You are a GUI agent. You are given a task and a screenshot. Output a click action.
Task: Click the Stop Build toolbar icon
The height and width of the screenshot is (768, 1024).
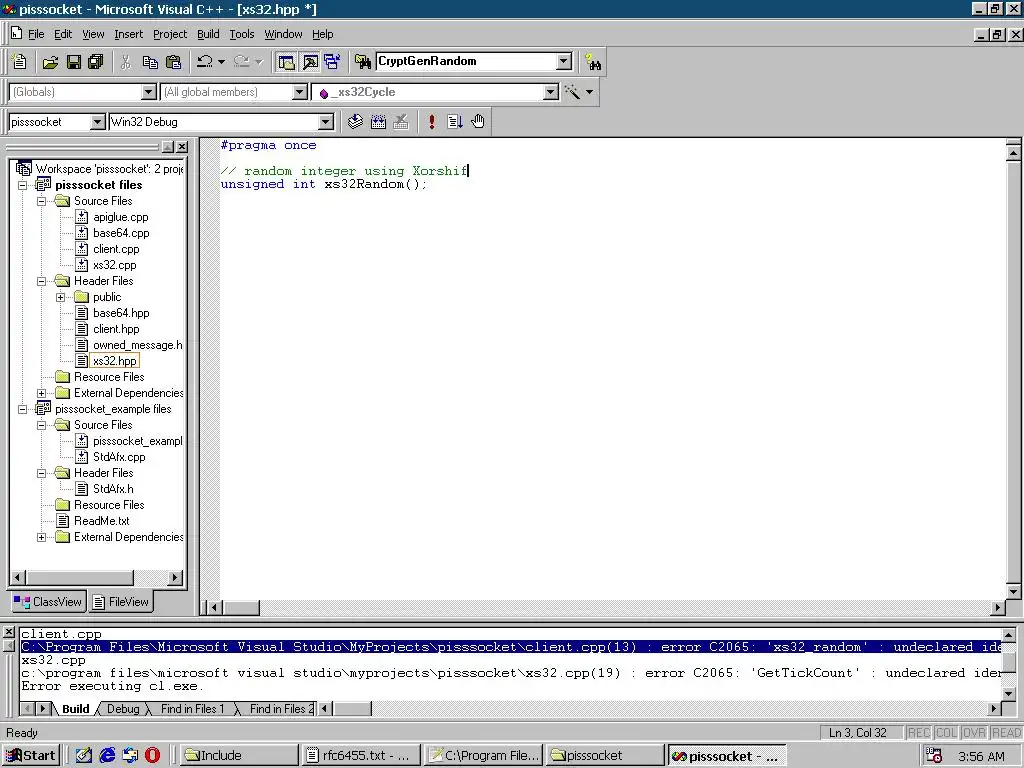coord(401,121)
